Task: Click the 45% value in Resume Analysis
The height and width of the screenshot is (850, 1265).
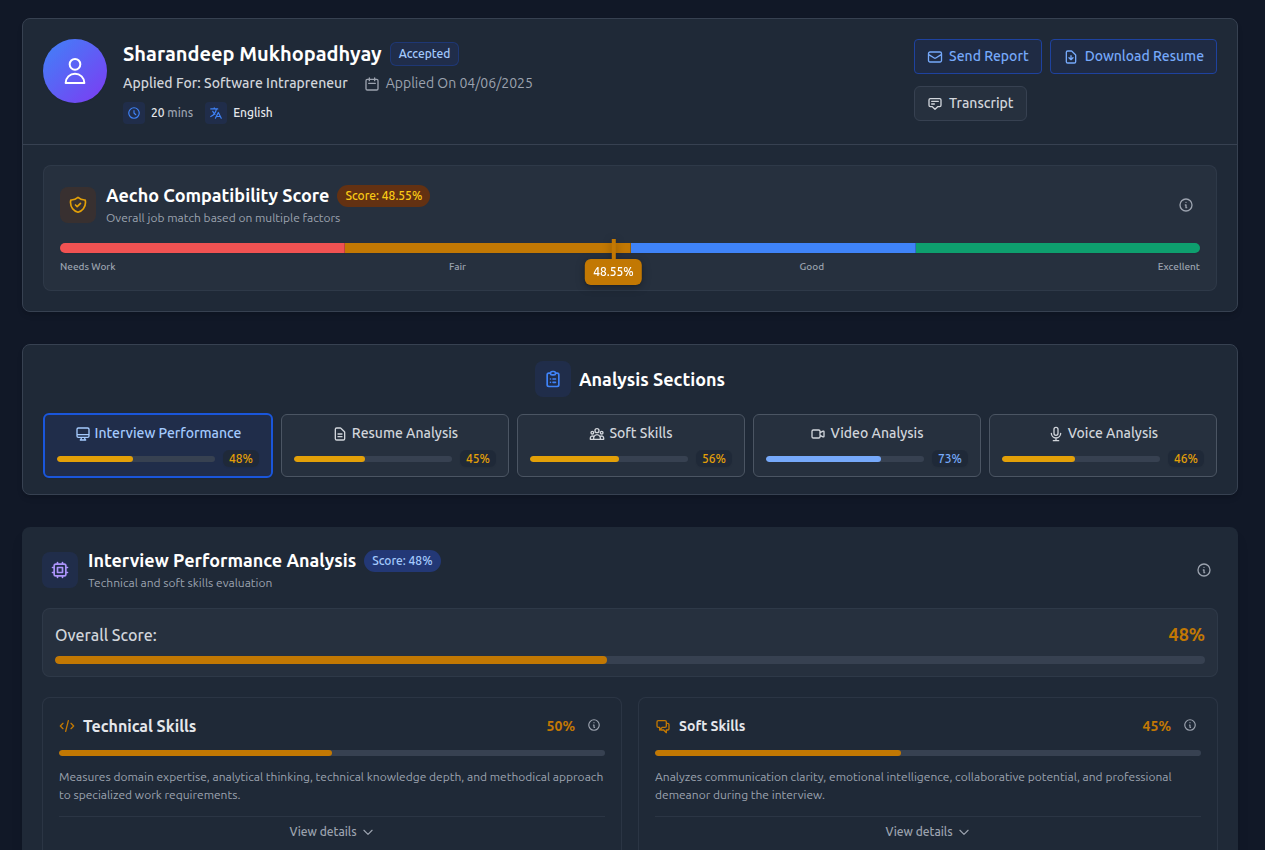Action: click(478, 459)
